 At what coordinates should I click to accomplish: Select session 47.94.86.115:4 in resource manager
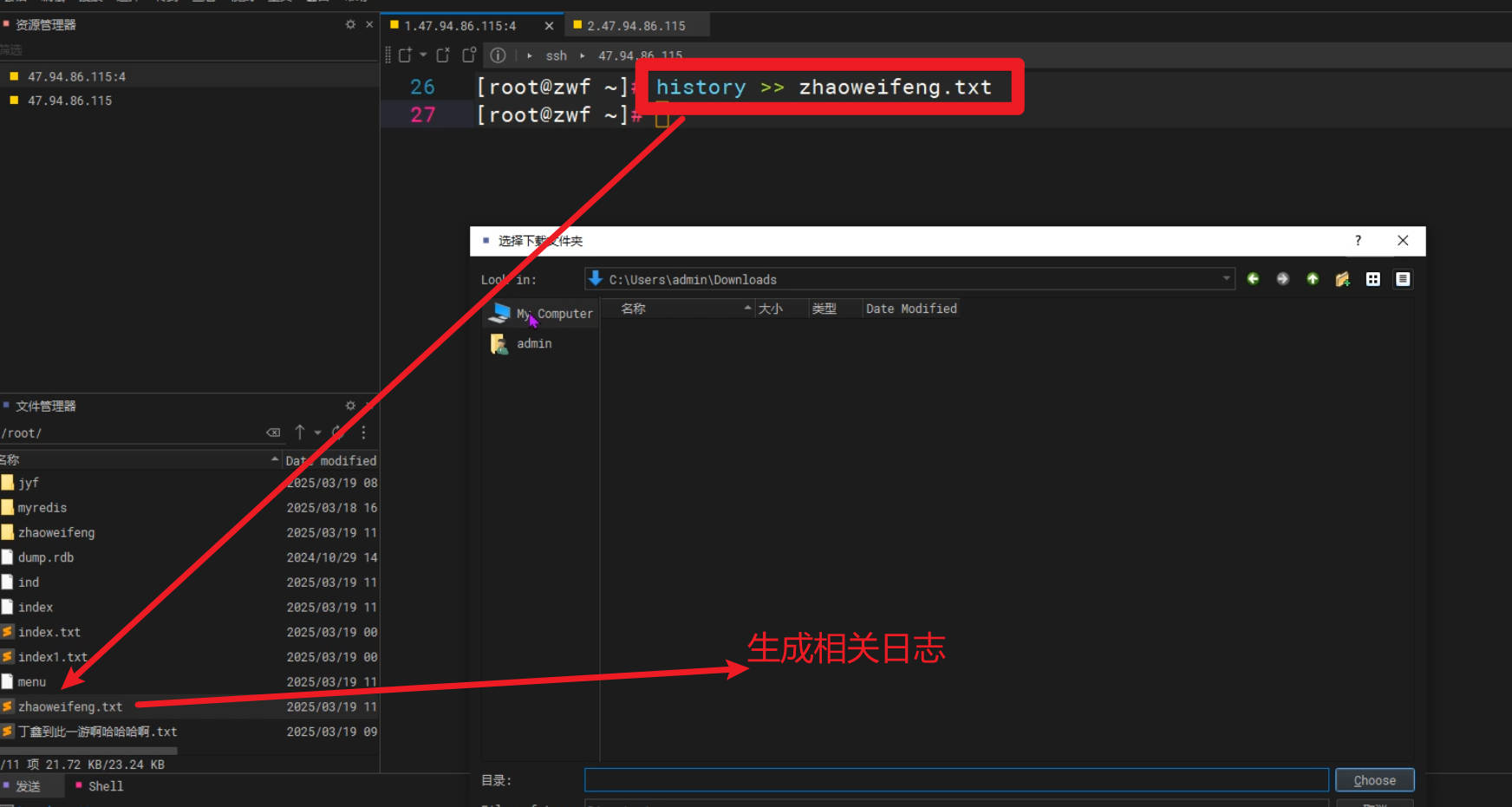189,76
